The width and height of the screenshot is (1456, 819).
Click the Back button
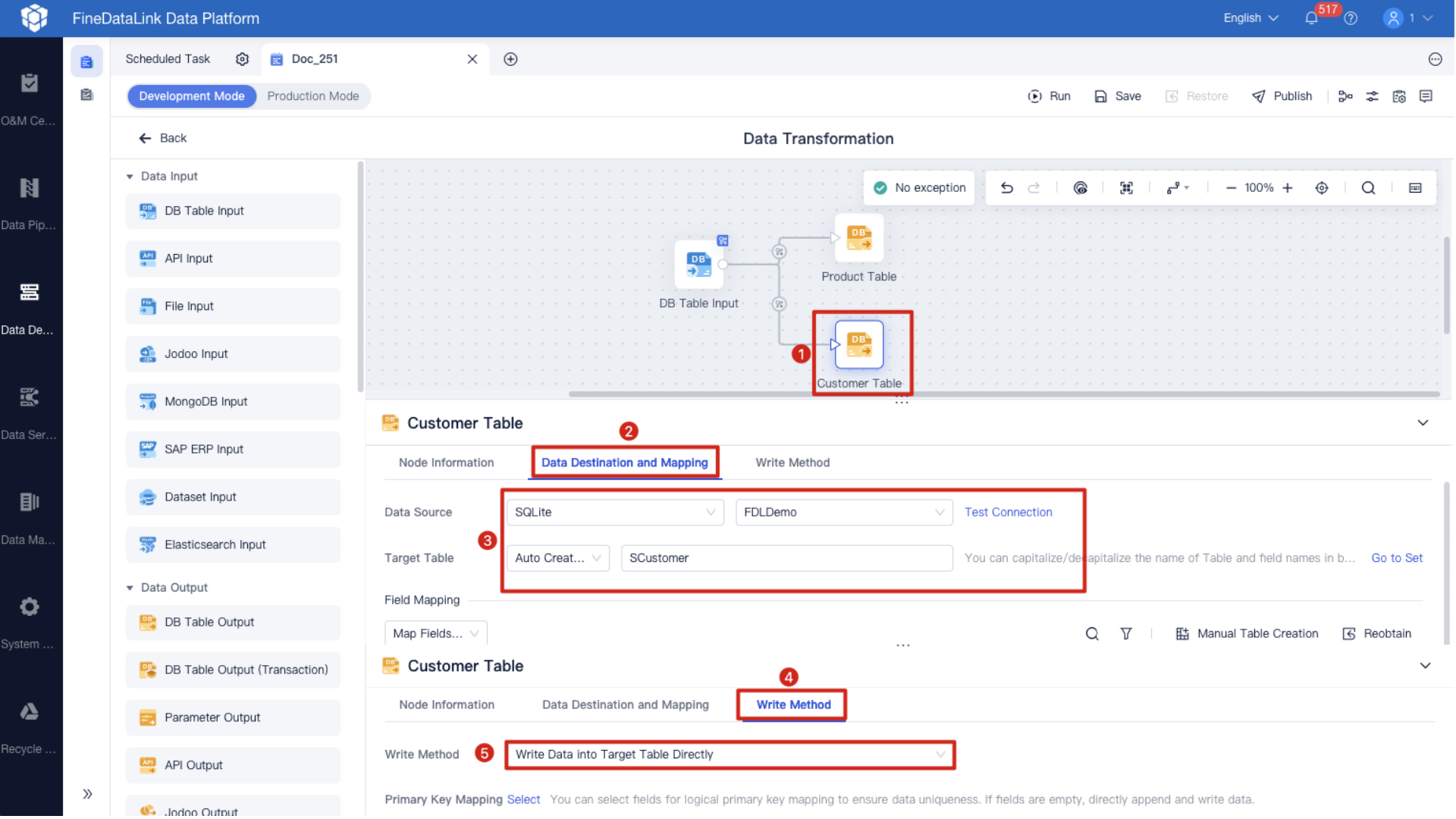[x=162, y=138]
